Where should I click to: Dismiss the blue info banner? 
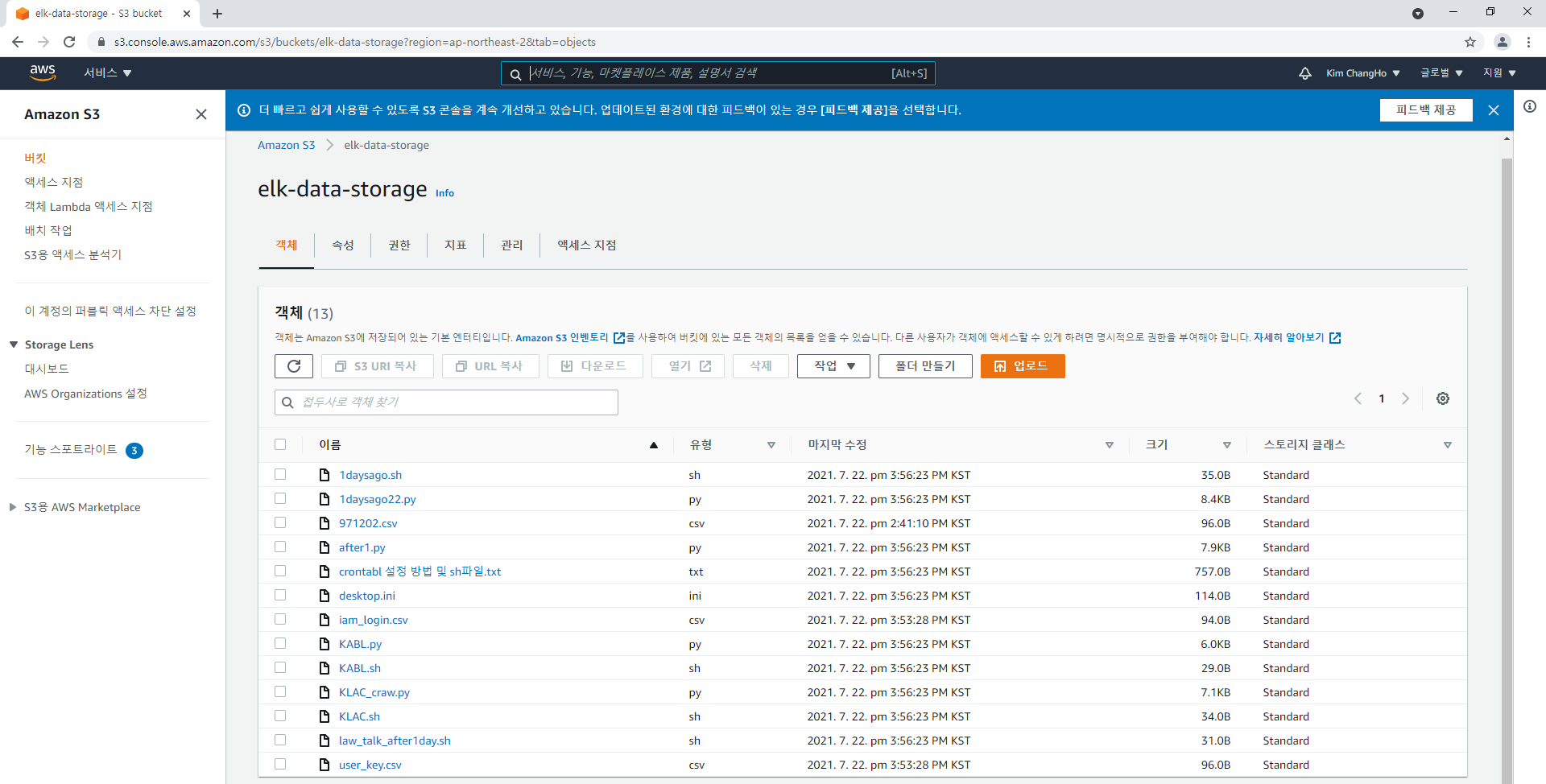click(1494, 110)
